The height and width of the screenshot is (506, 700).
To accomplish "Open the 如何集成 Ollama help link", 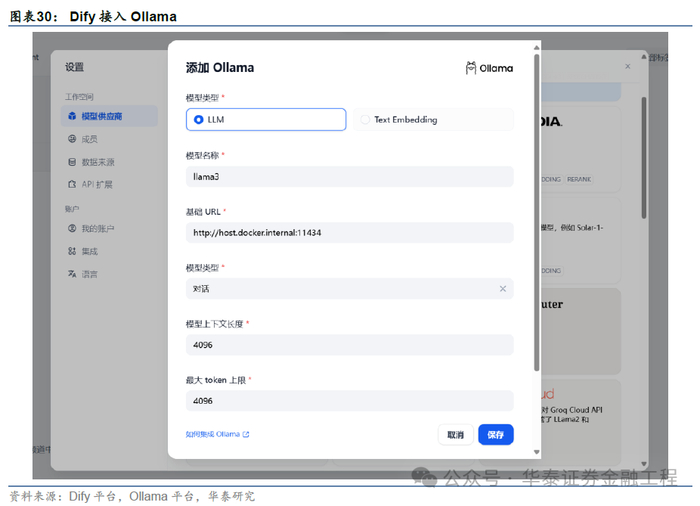I will click(217, 434).
